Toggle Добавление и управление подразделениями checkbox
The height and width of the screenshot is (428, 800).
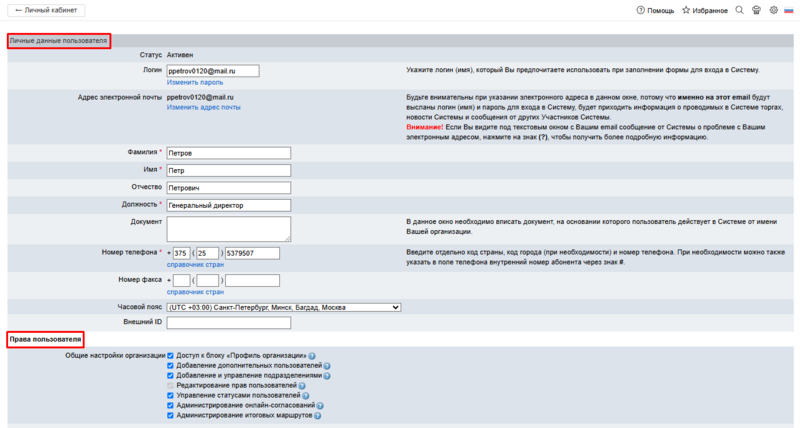(171, 375)
